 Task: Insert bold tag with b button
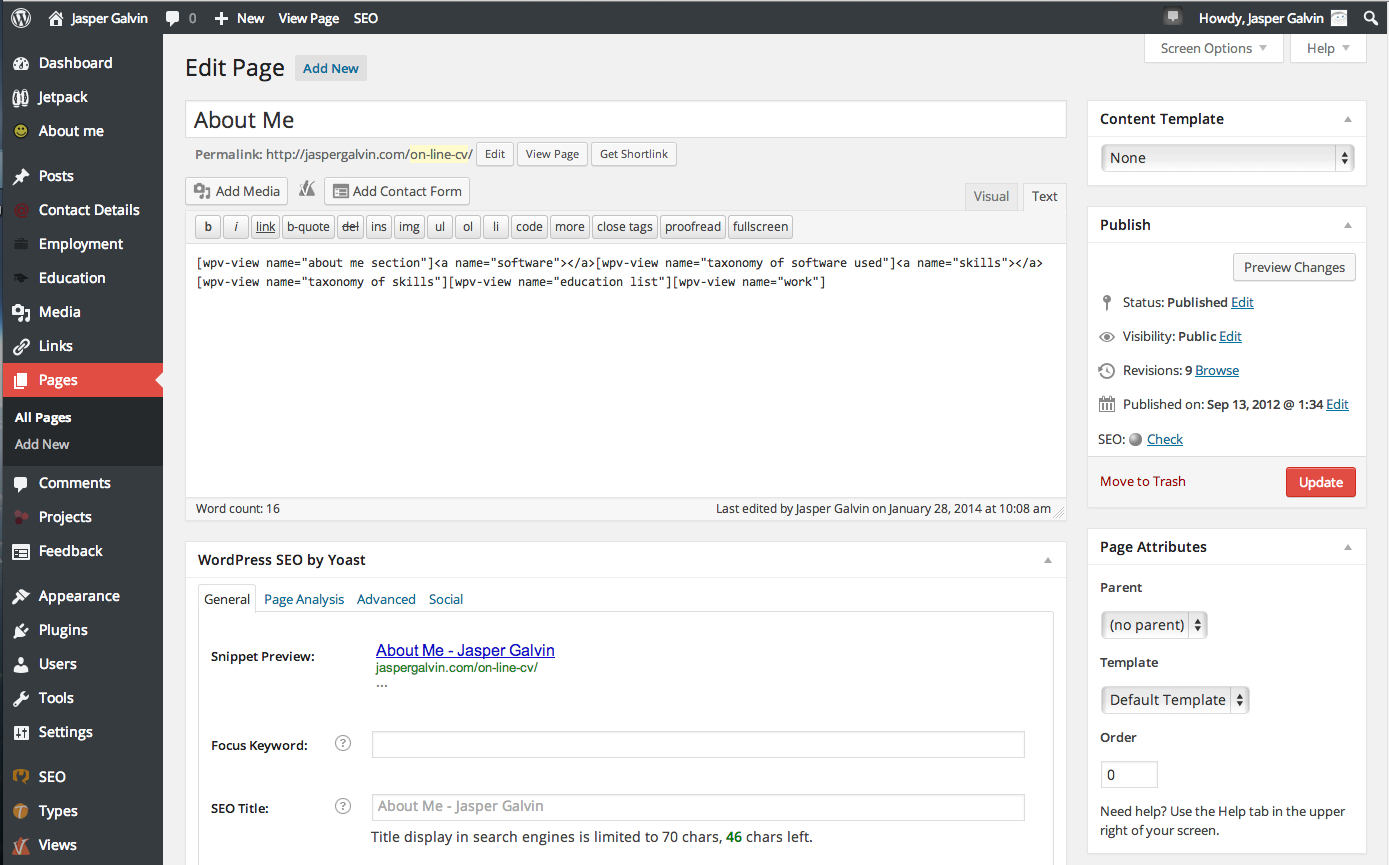click(208, 227)
